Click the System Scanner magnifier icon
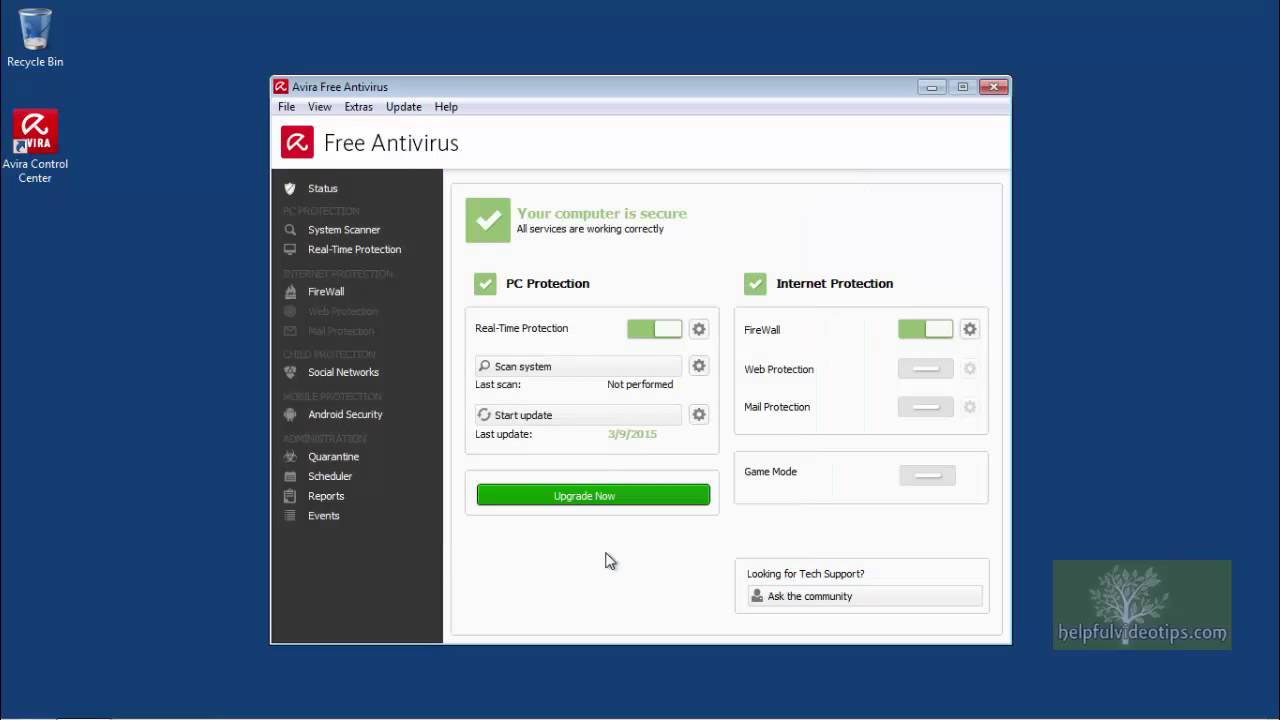Image resolution: width=1280 pixels, height=720 pixels. pyautogui.click(x=290, y=230)
